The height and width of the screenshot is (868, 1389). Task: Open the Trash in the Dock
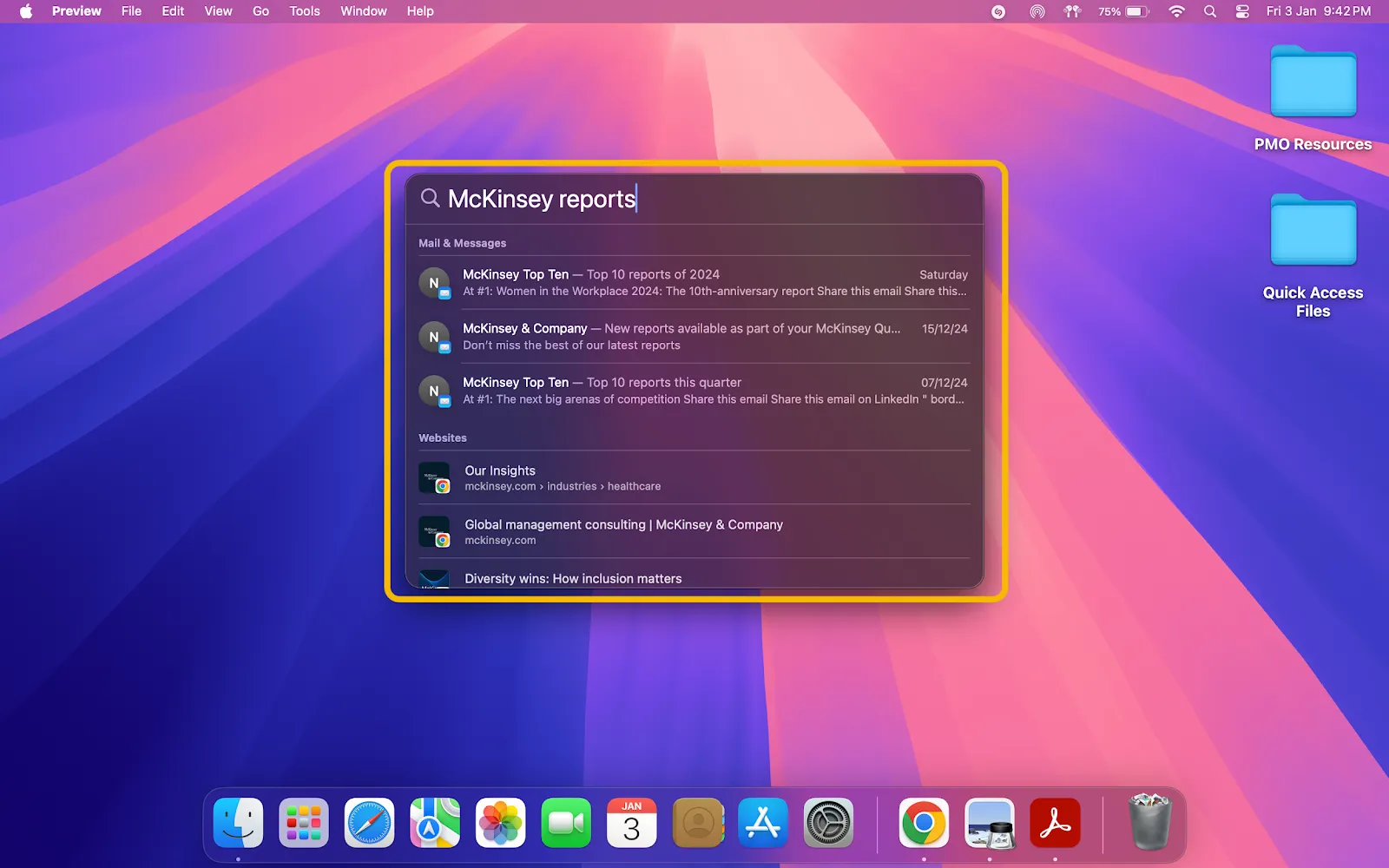click(1149, 822)
